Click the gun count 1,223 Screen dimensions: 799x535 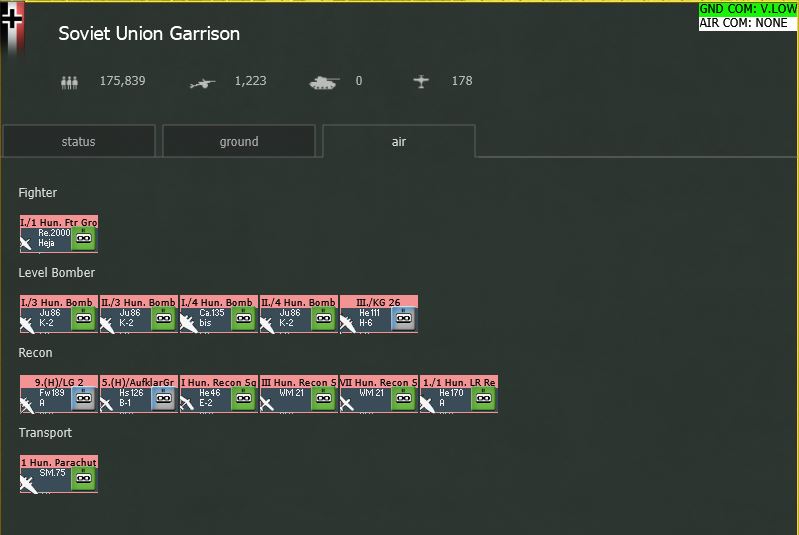250,81
